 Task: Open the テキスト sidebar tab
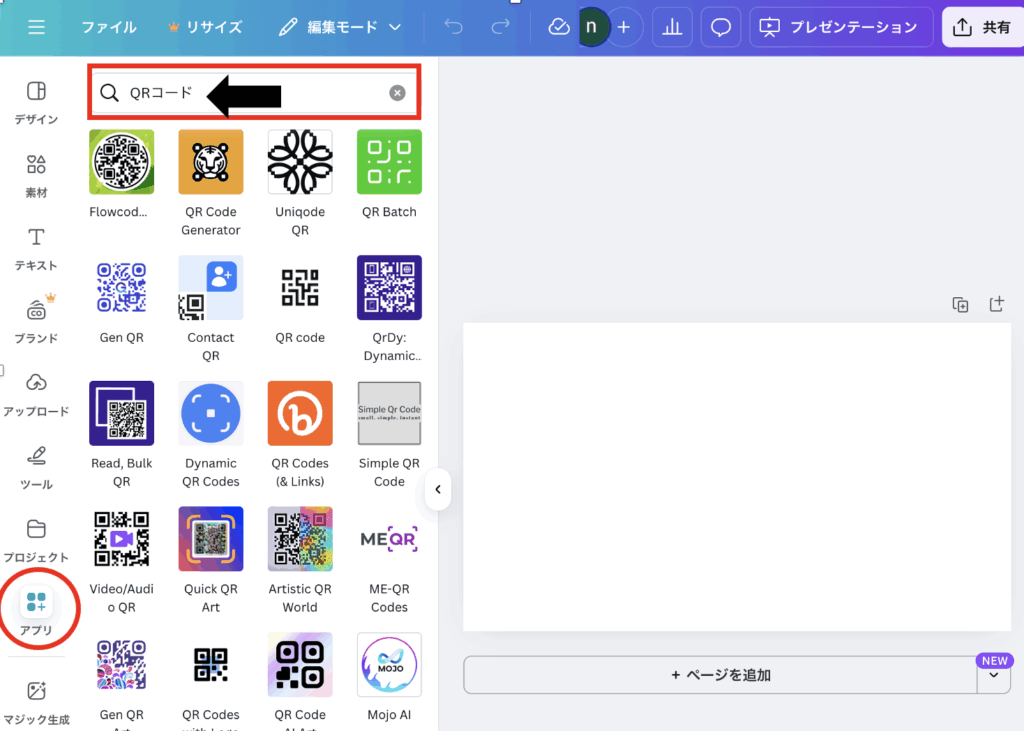[x=37, y=248]
